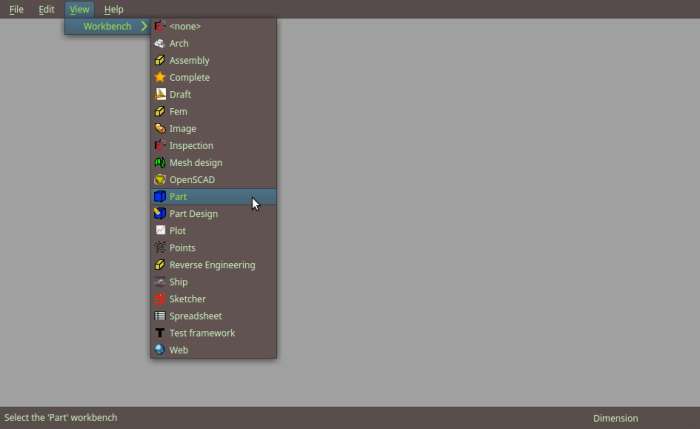
Task: Click the Part Design icon
Action: click(160, 213)
